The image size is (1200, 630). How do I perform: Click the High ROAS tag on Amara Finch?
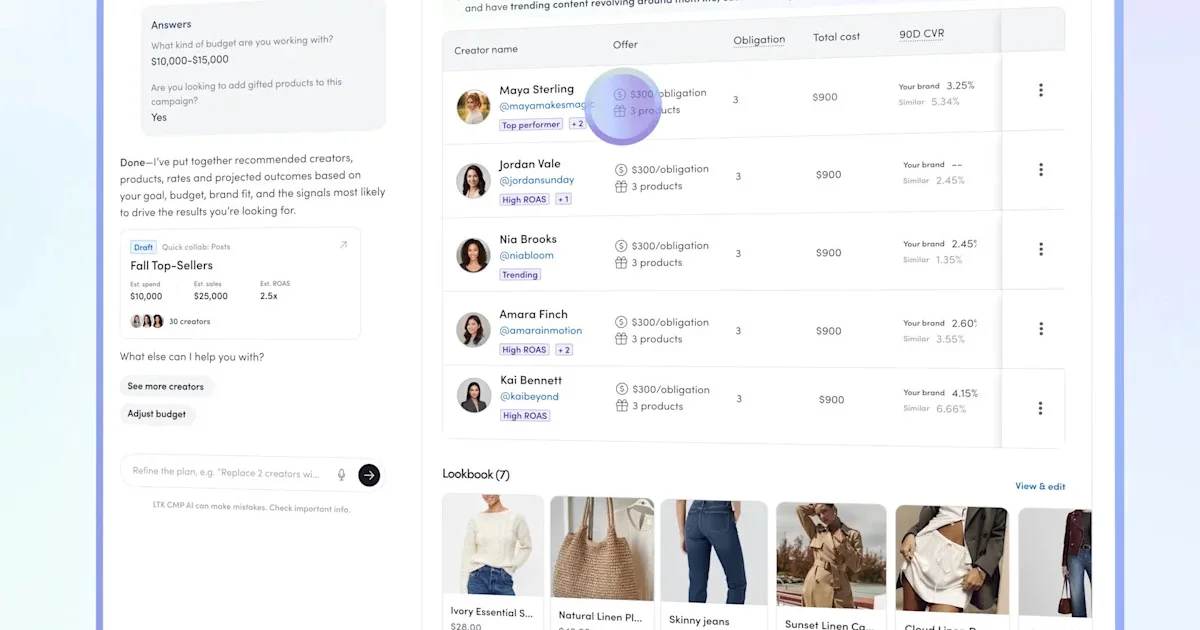tap(525, 350)
